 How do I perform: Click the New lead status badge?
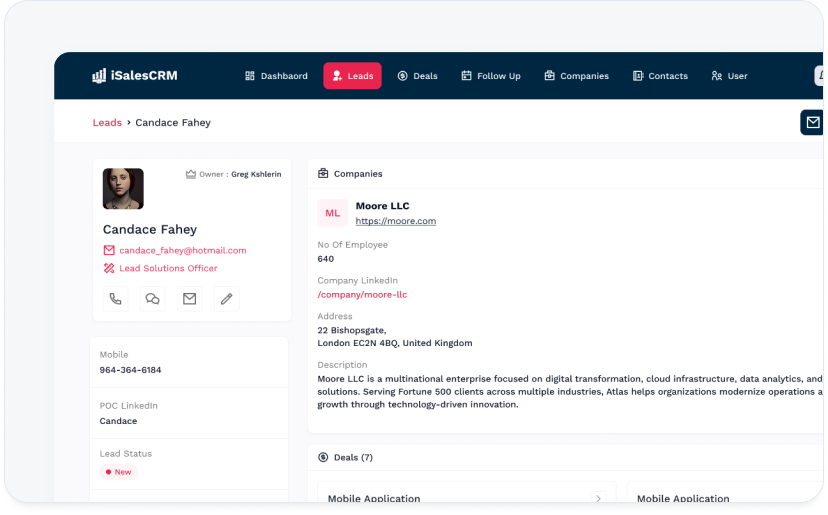[118, 472]
